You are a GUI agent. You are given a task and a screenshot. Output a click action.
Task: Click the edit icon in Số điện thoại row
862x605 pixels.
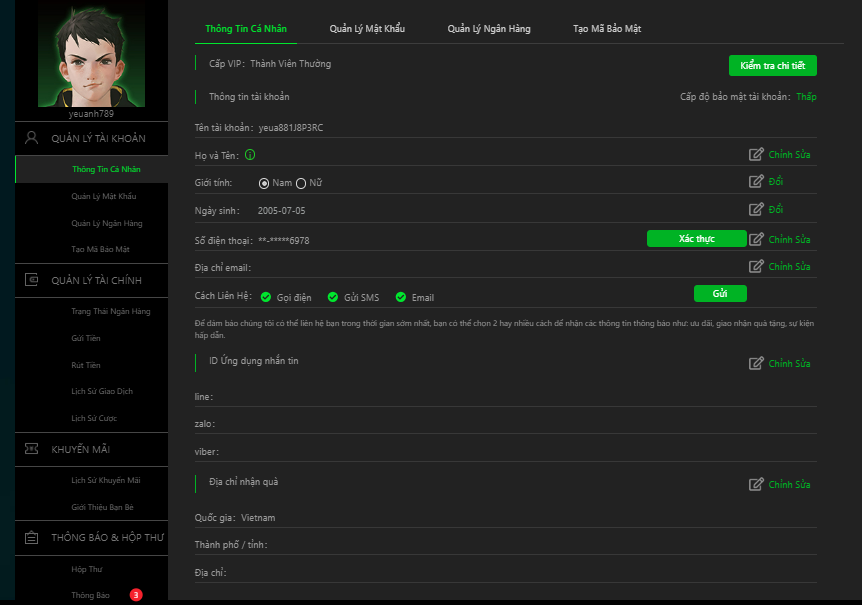756,239
